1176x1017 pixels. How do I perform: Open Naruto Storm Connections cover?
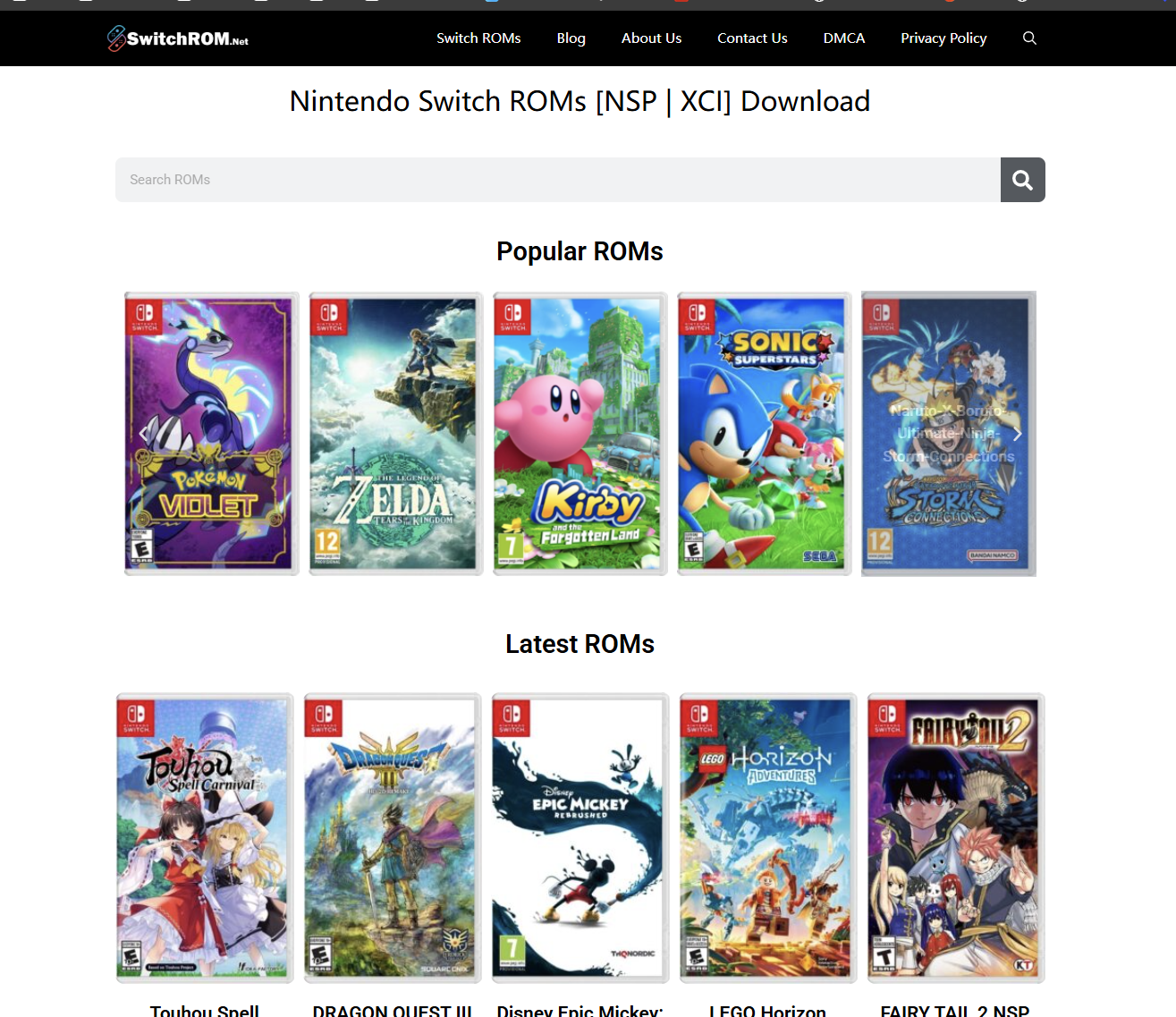tap(948, 434)
